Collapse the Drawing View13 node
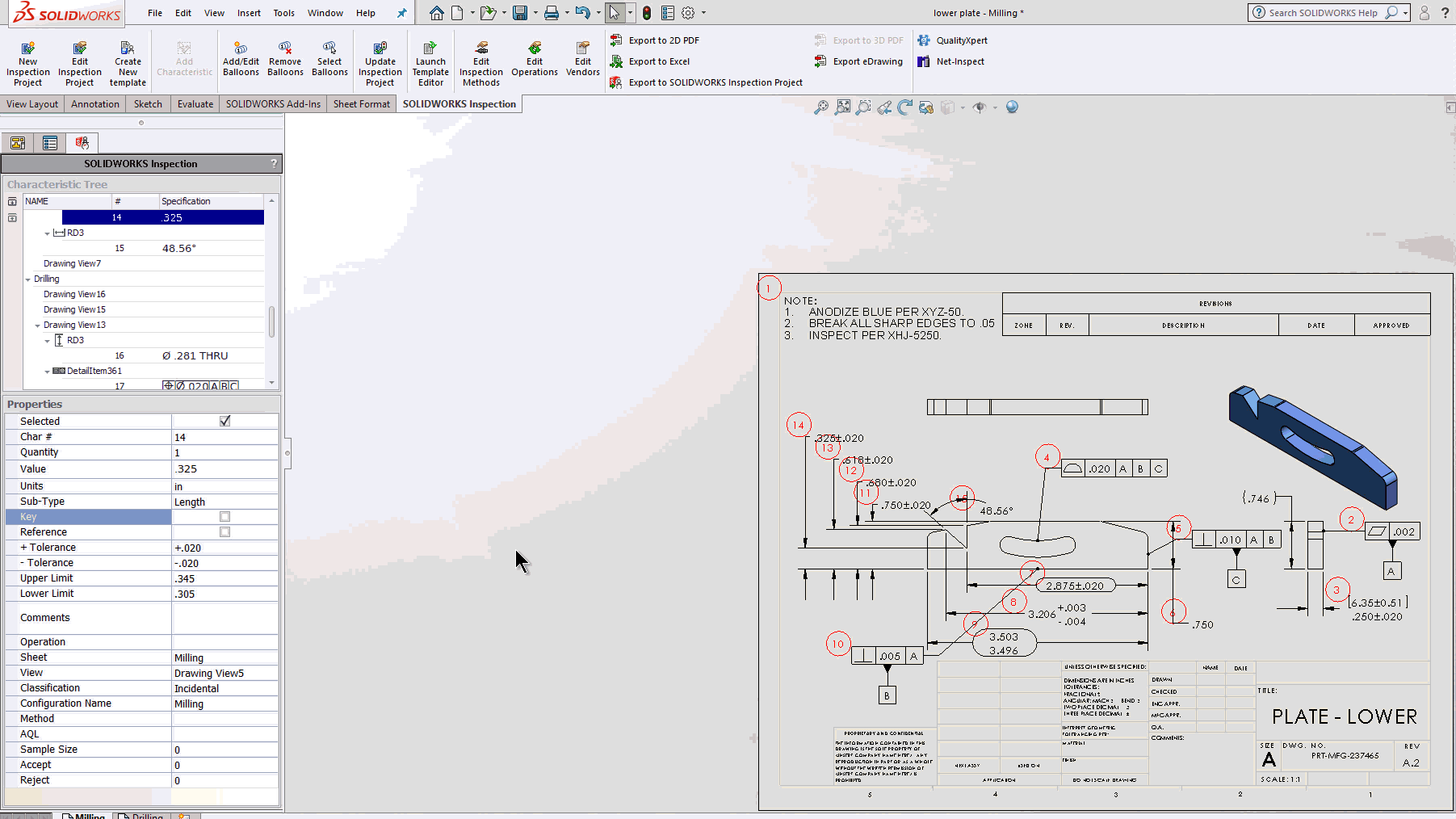 [x=38, y=325]
